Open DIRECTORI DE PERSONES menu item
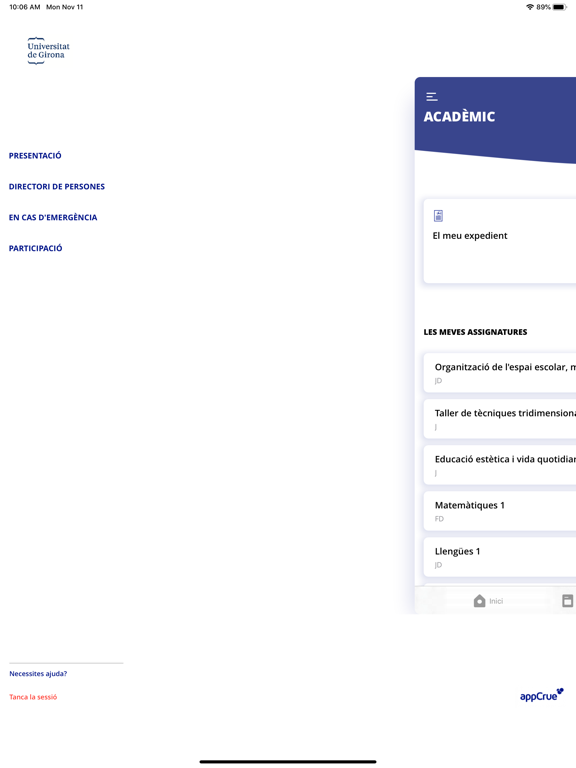Screen dimensions: 576x768 click(x=57, y=187)
